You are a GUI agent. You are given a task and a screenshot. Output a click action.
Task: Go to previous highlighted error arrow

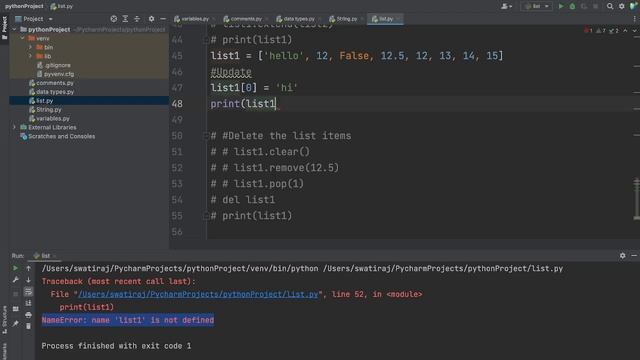625,30
